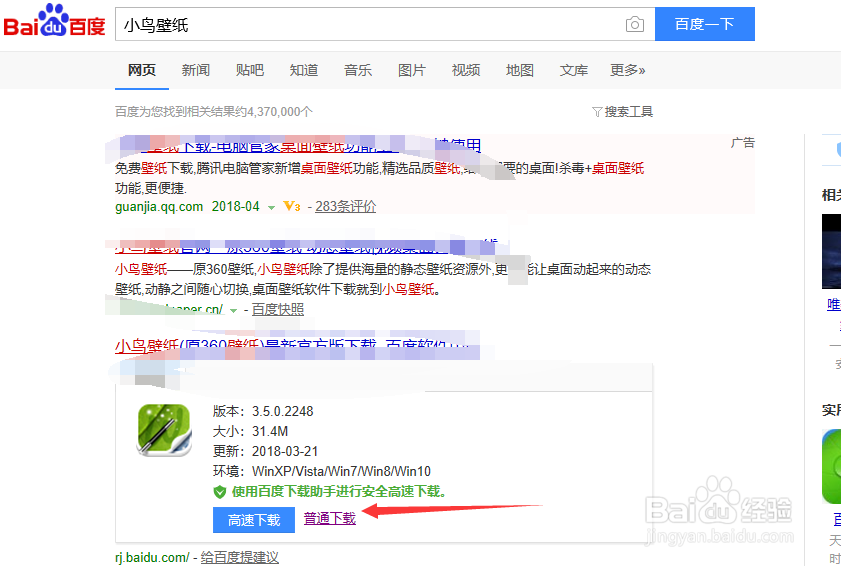Open the 283条评价 link
The width and height of the screenshot is (841, 566).
tap(345, 207)
